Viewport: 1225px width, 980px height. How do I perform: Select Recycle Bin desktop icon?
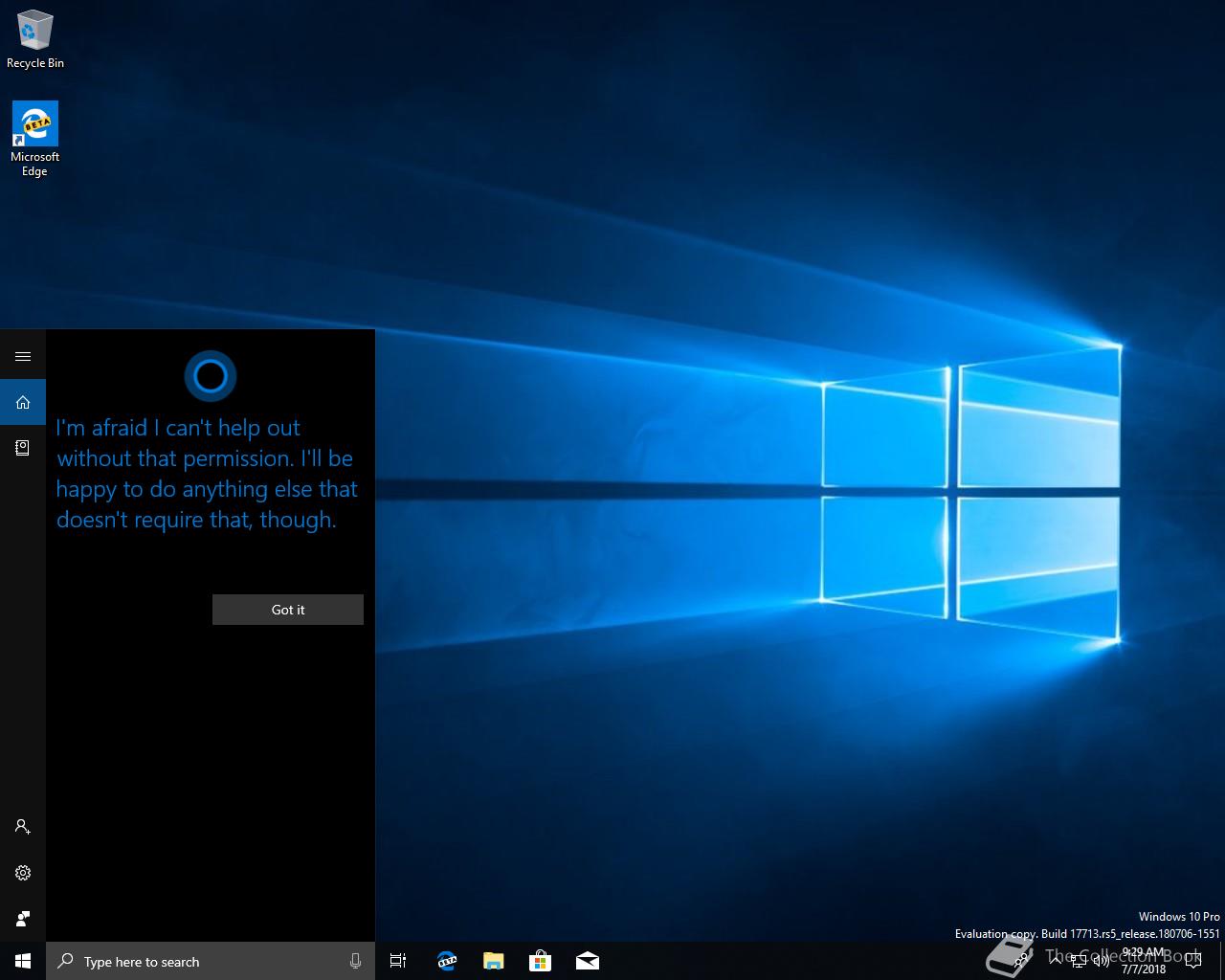tap(35, 40)
